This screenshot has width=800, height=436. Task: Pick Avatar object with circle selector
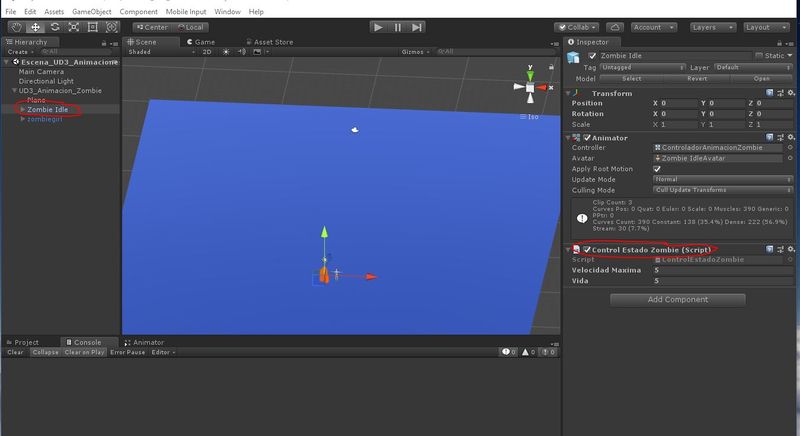(x=790, y=158)
